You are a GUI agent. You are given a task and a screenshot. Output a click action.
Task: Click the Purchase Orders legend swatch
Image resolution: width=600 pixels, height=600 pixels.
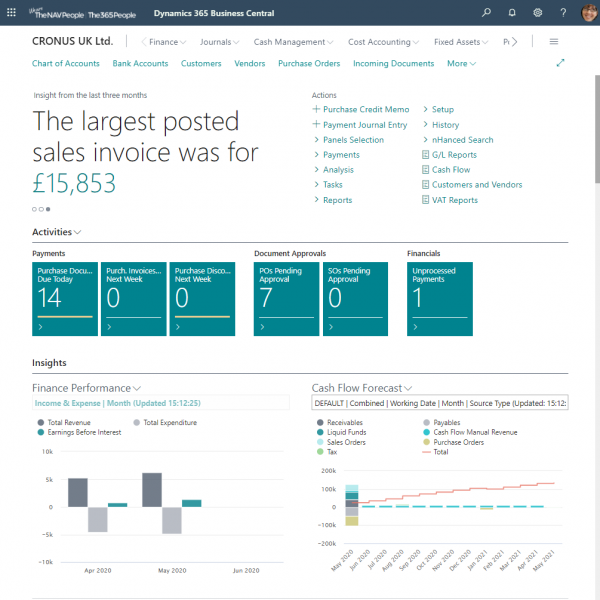coord(426,442)
